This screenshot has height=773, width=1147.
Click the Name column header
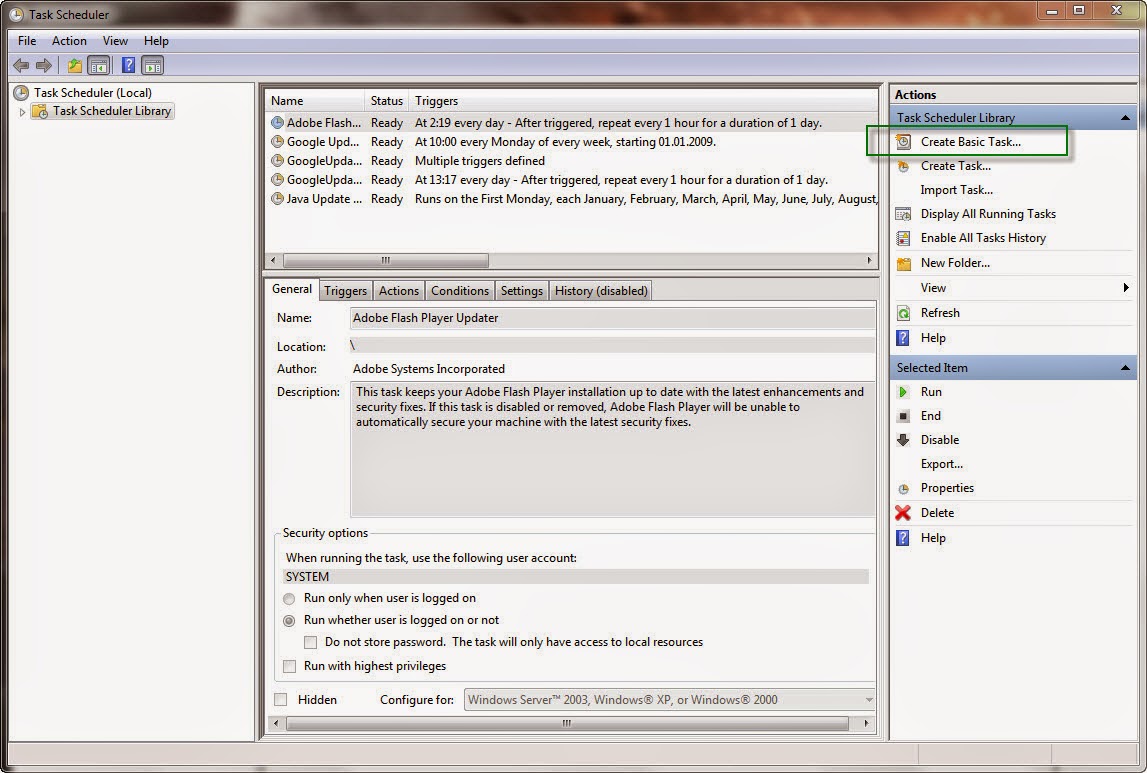tap(315, 101)
